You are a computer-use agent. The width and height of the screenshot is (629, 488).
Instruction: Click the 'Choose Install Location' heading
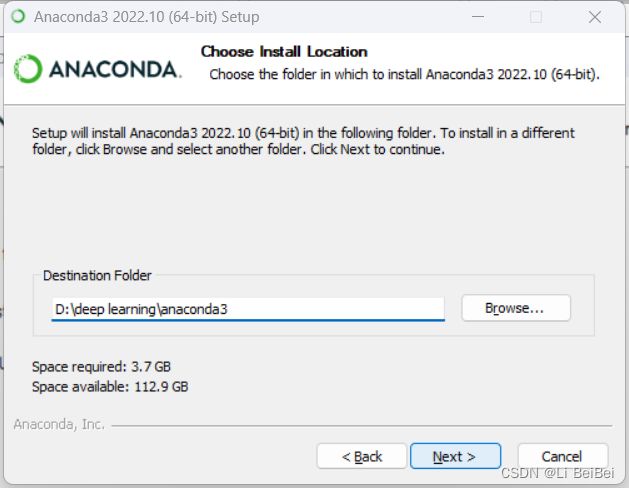coord(284,52)
